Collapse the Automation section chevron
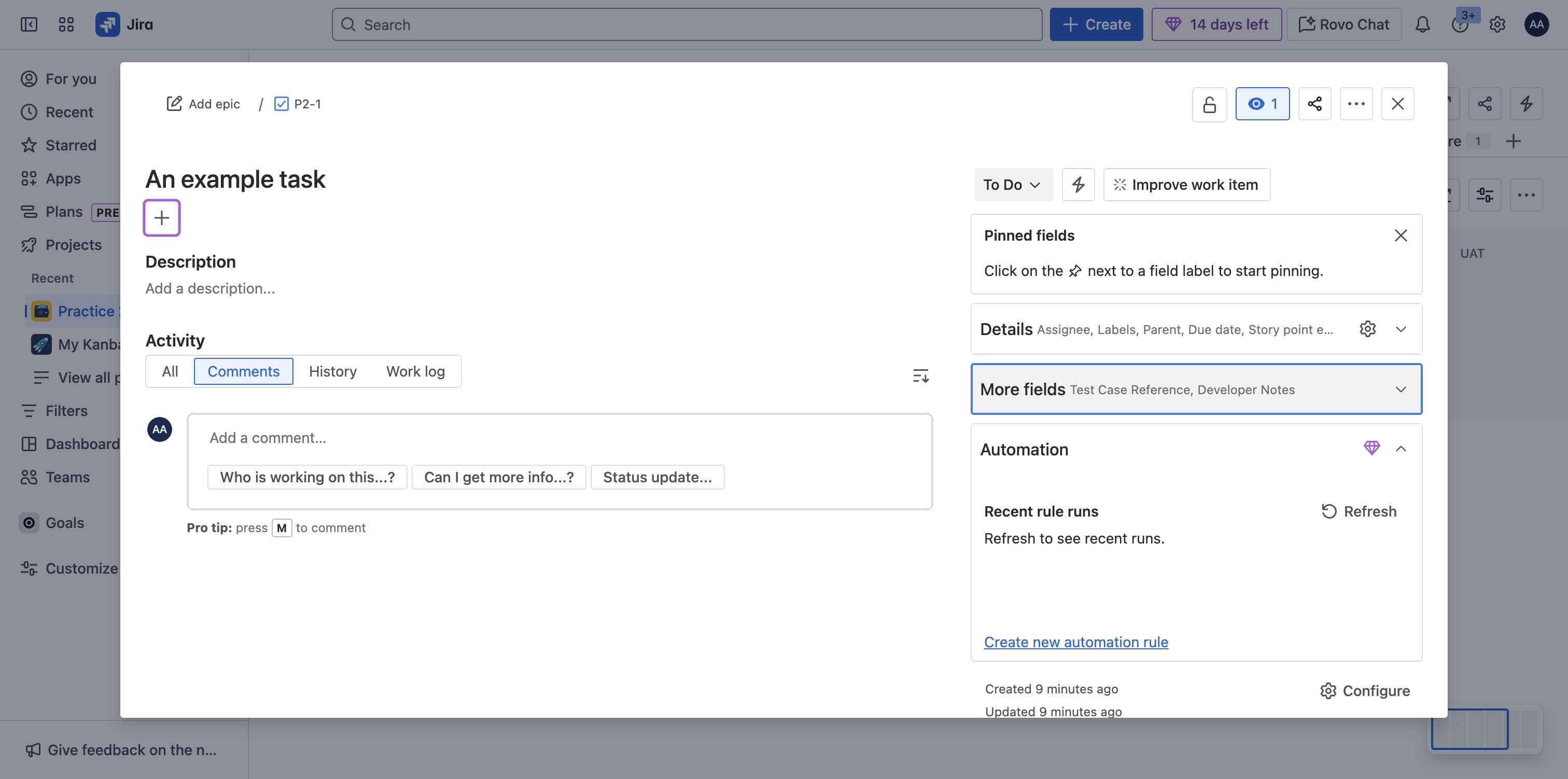Image resolution: width=1568 pixels, height=779 pixels. tap(1400, 448)
